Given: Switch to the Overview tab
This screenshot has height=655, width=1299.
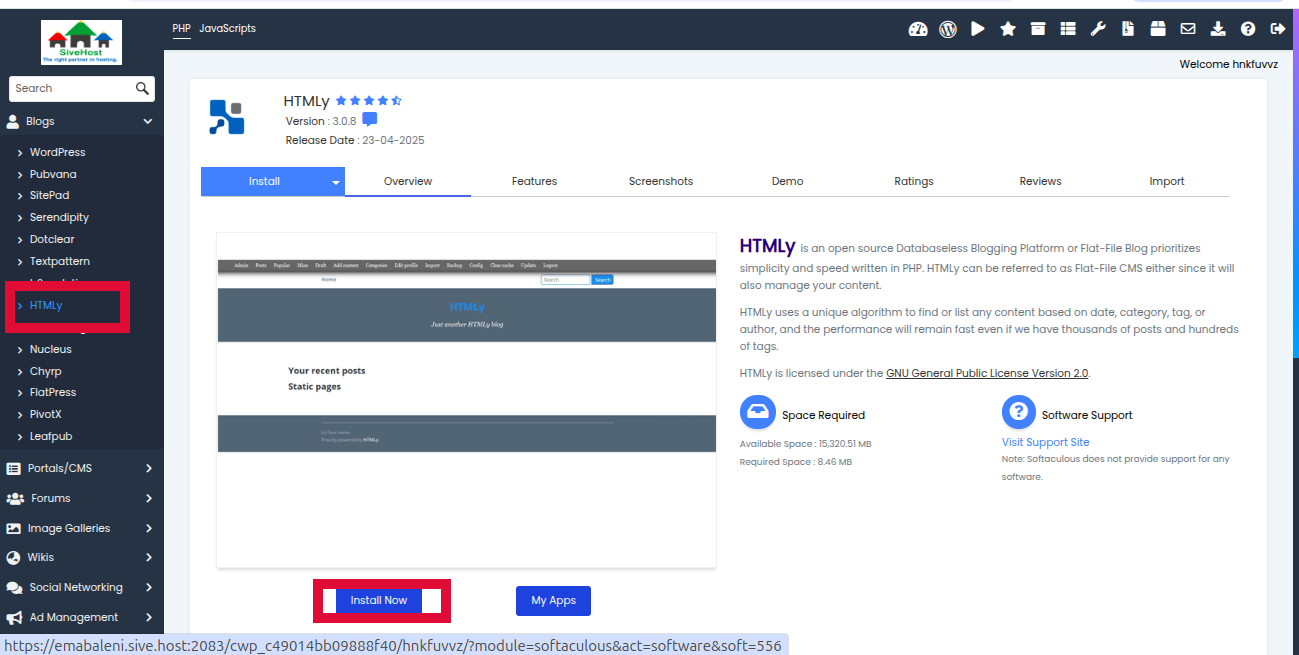Looking at the screenshot, I should tap(408, 181).
